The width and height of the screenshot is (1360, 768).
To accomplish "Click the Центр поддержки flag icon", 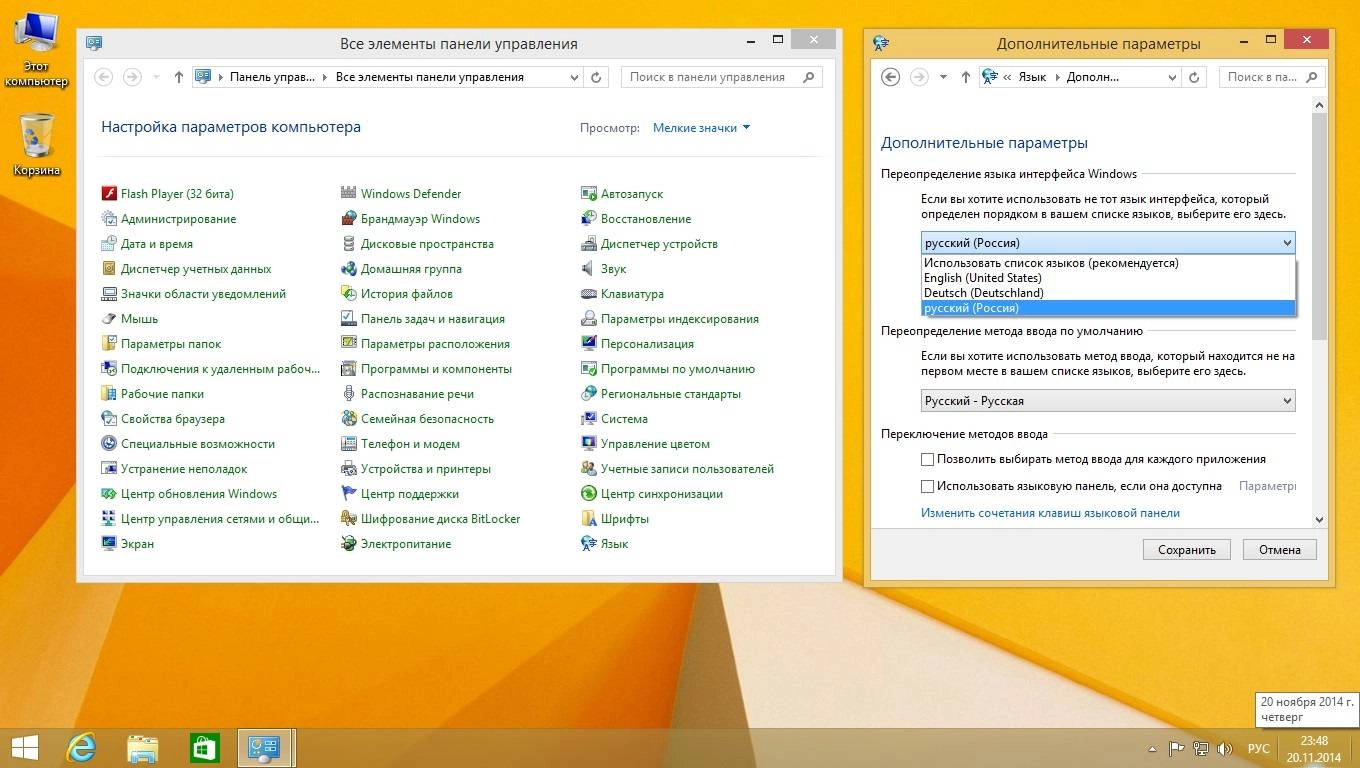I will pos(349,494).
